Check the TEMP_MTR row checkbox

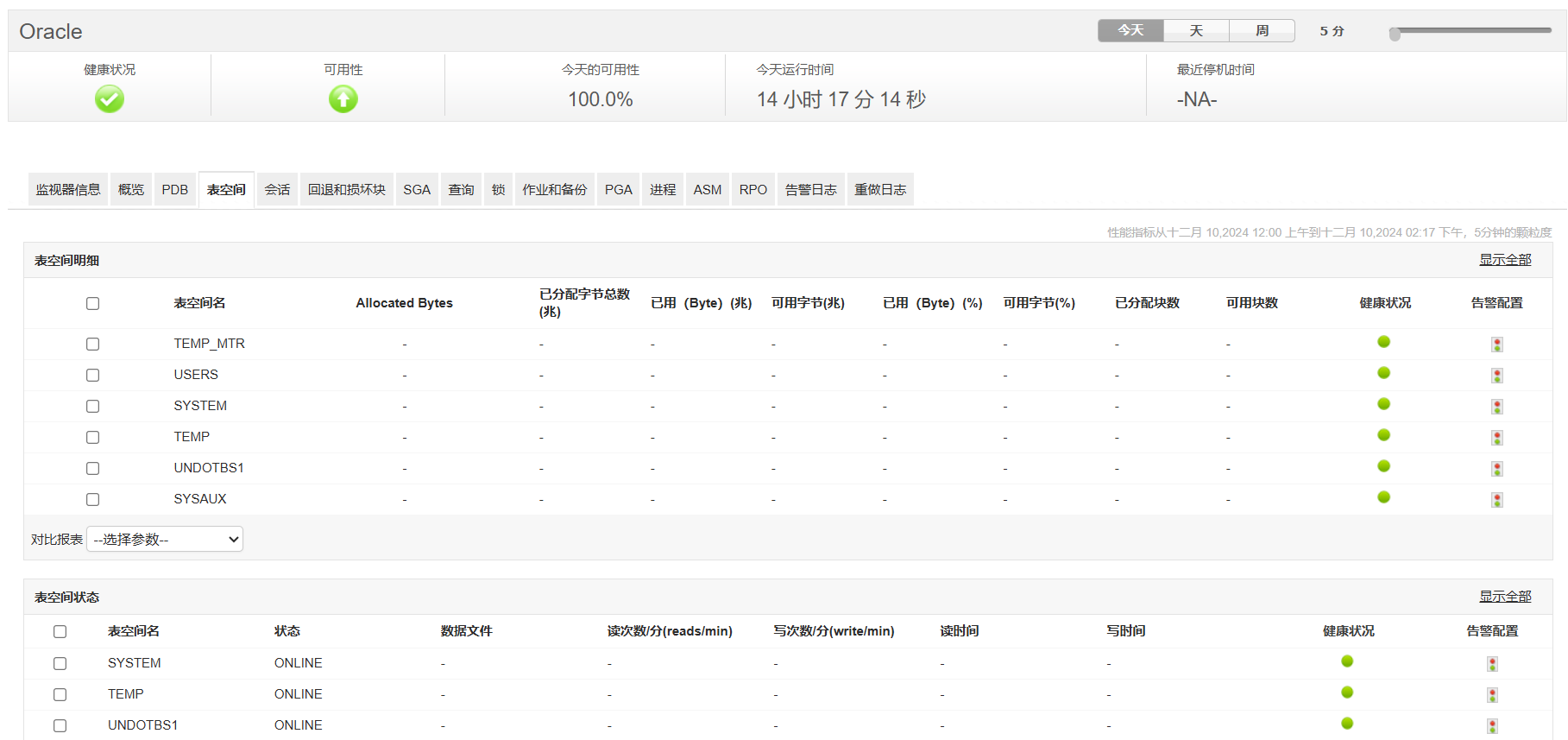pyautogui.click(x=92, y=344)
